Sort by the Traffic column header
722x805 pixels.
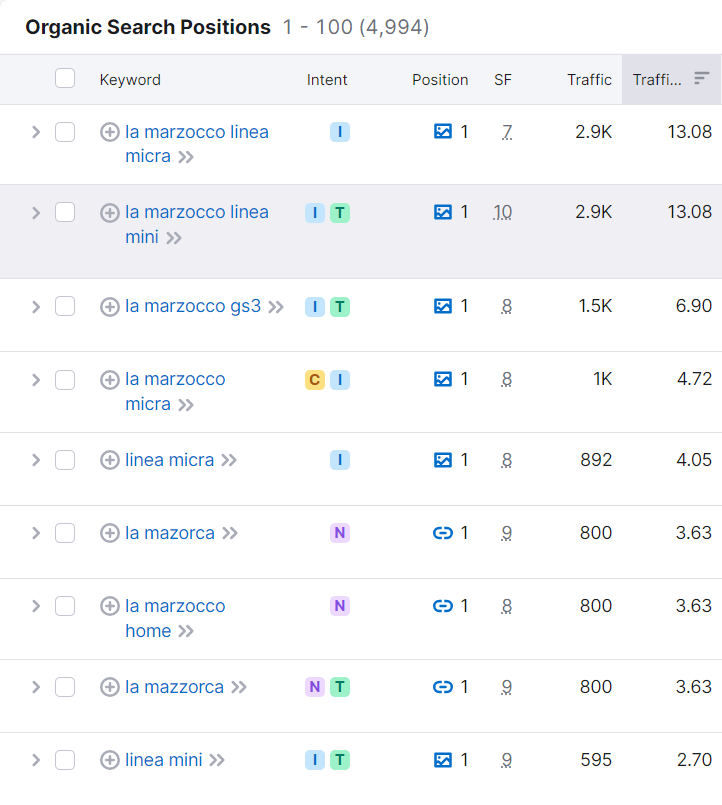pos(590,80)
